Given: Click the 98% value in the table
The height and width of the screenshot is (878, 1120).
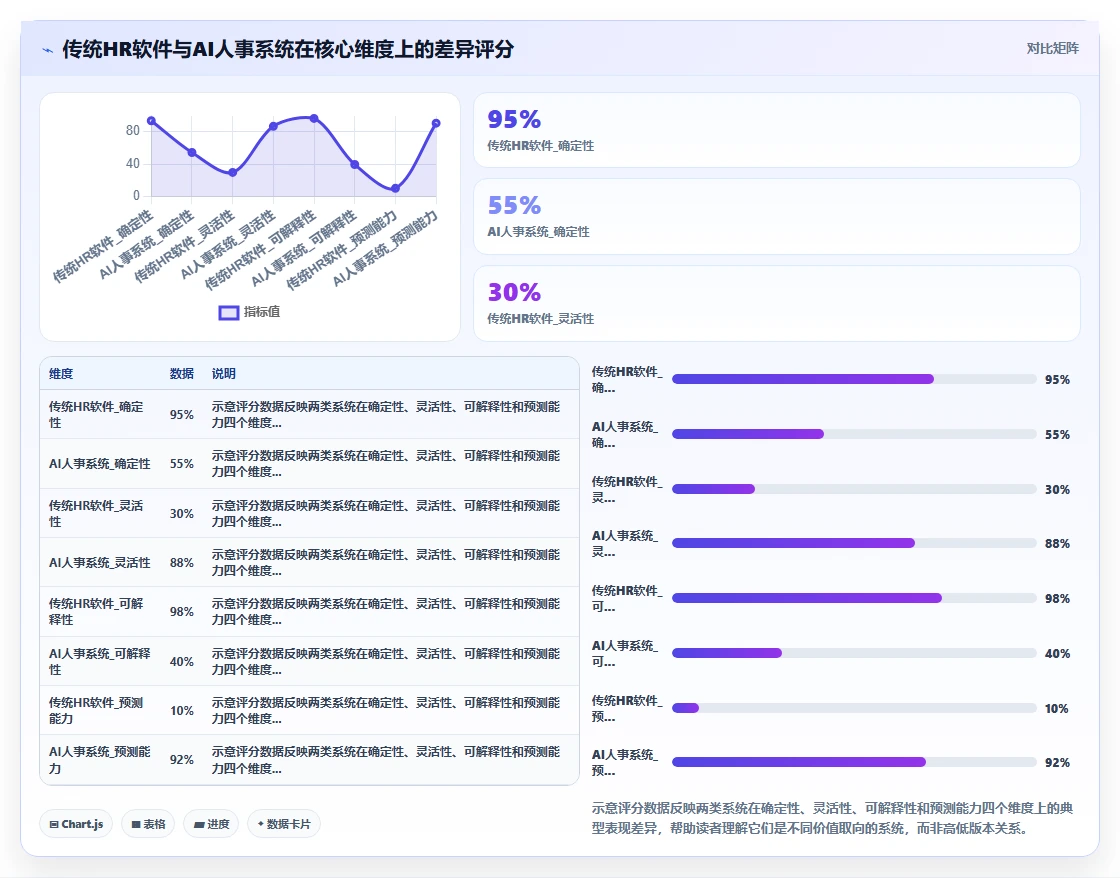Looking at the screenshot, I should (181, 612).
